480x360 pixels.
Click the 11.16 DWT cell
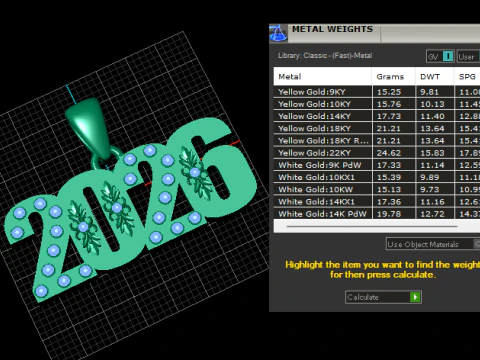click(435, 202)
